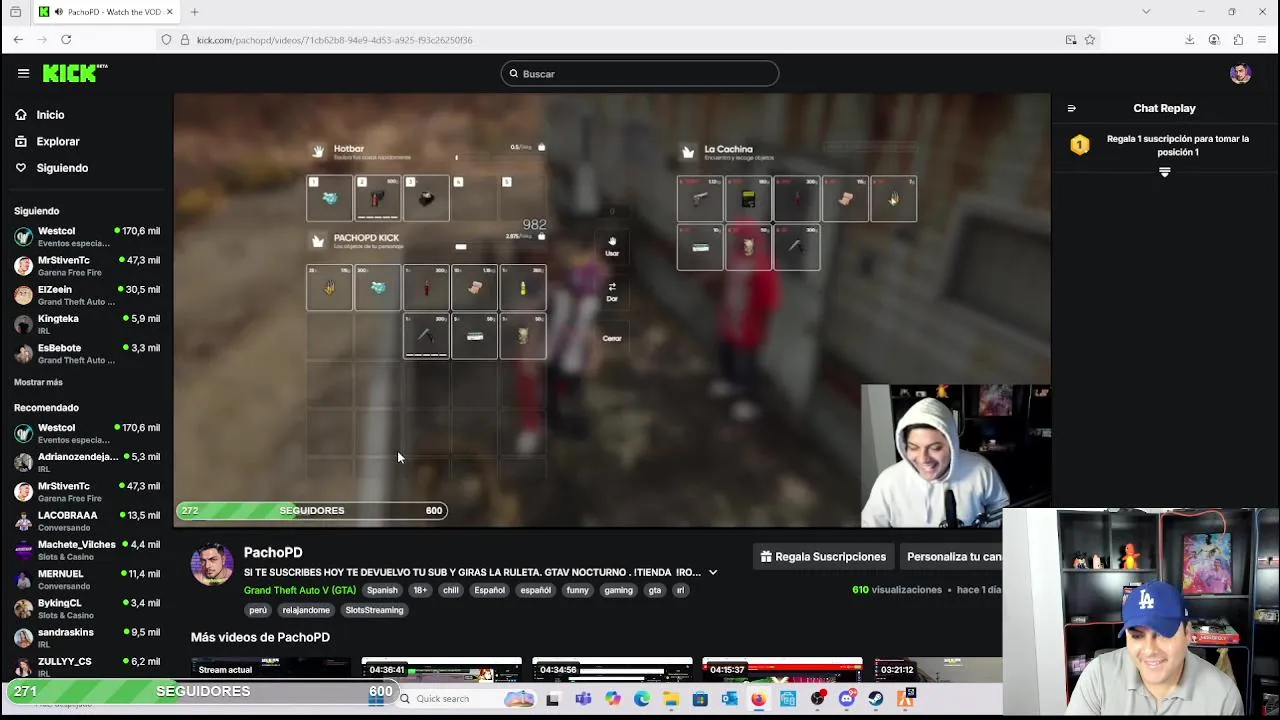Open Task View on the taskbar
The height and width of the screenshot is (720, 1280).
pos(553,699)
